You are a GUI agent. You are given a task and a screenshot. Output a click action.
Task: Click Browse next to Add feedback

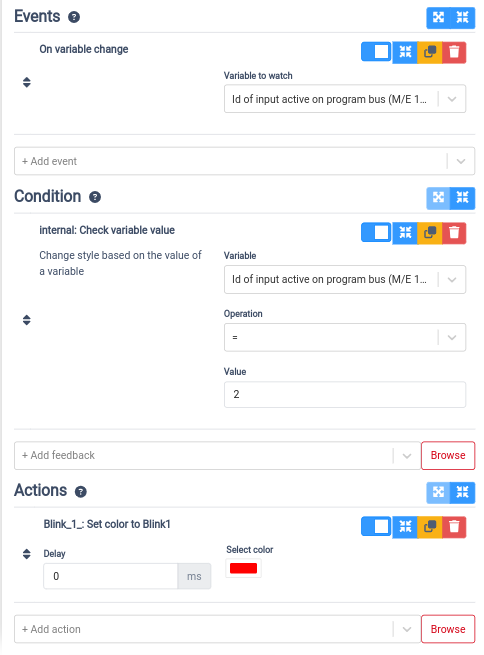pyautogui.click(x=448, y=455)
